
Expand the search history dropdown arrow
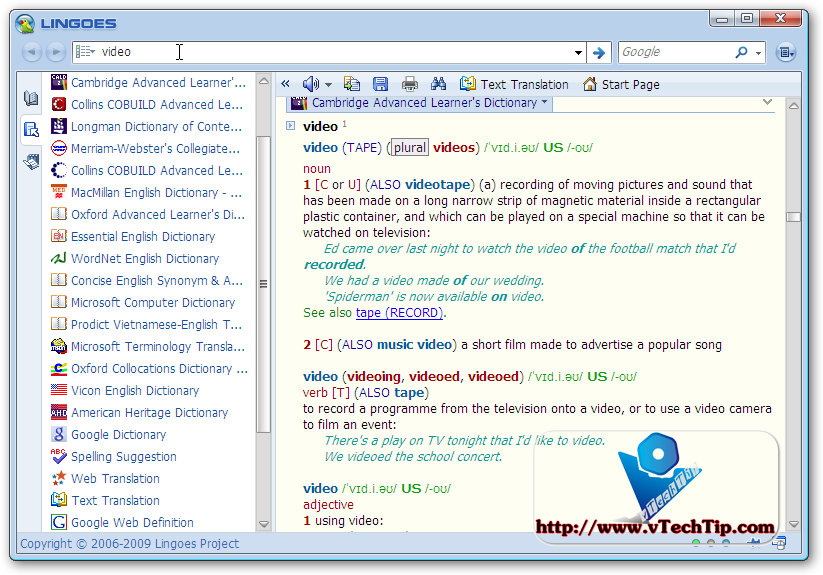(x=578, y=52)
